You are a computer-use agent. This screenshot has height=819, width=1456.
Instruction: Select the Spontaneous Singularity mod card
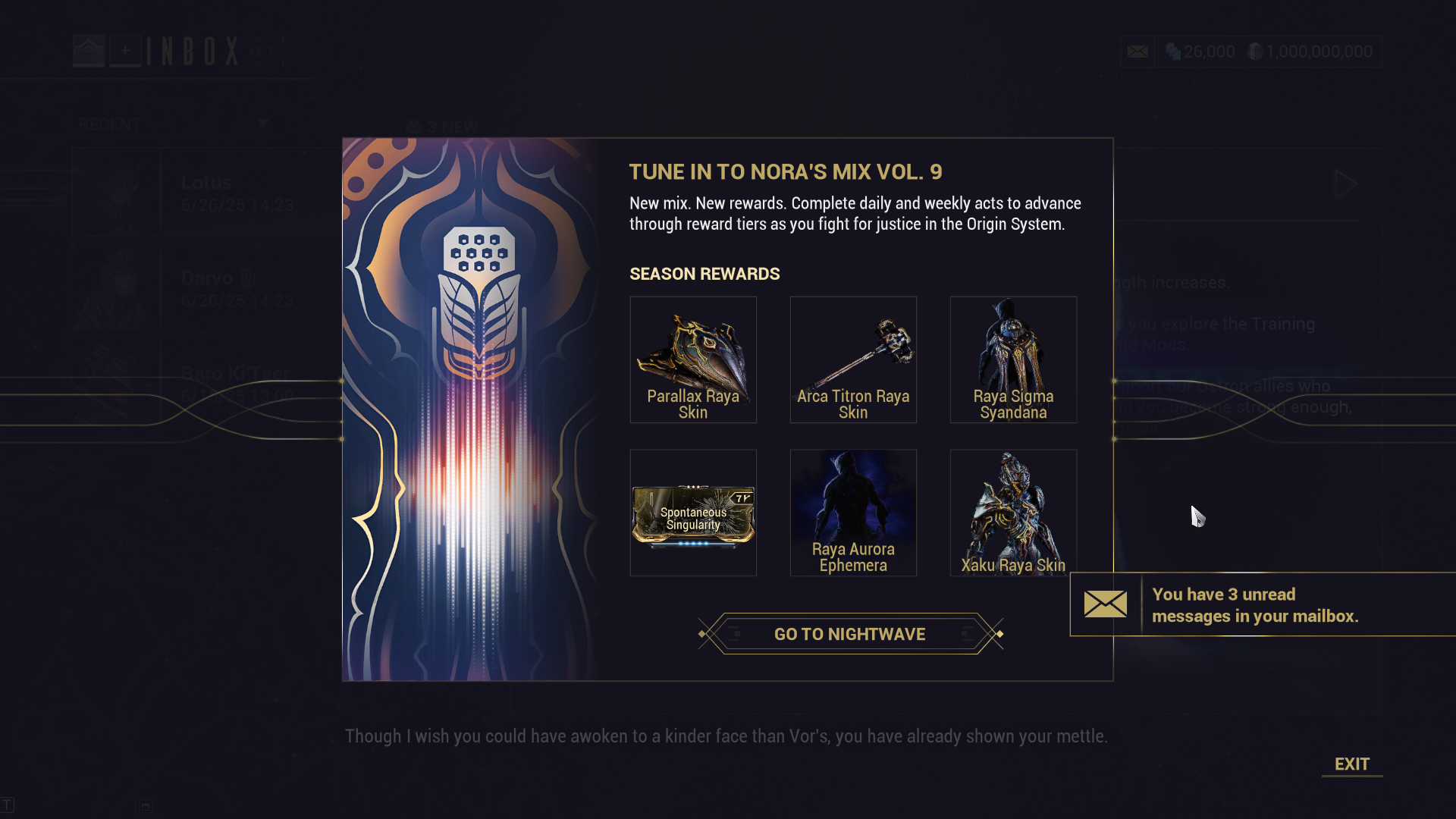693,513
